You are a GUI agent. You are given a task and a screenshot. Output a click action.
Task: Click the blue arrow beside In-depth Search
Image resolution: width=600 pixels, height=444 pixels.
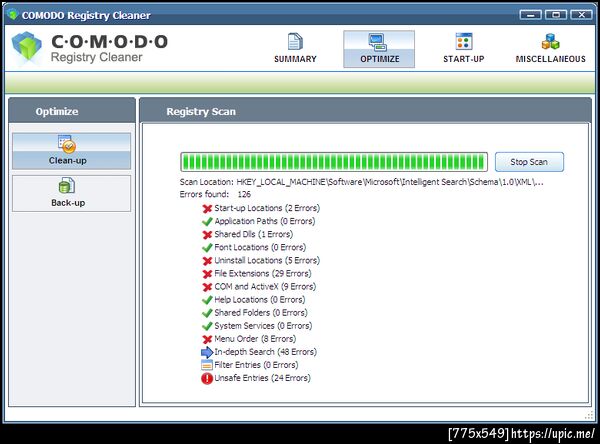pyautogui.click(x=207, y=352)
